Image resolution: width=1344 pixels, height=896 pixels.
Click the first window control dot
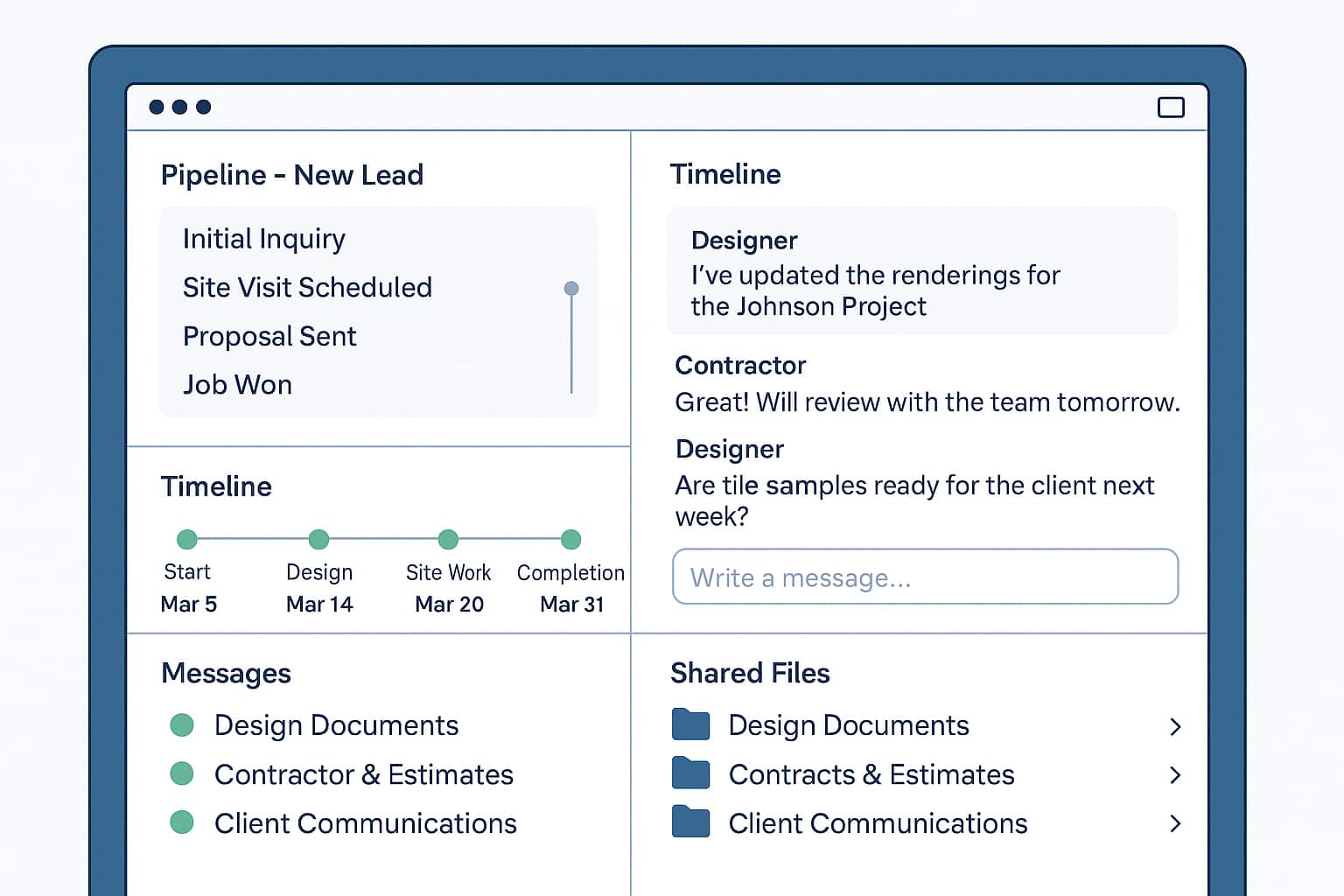click(157, 107)
